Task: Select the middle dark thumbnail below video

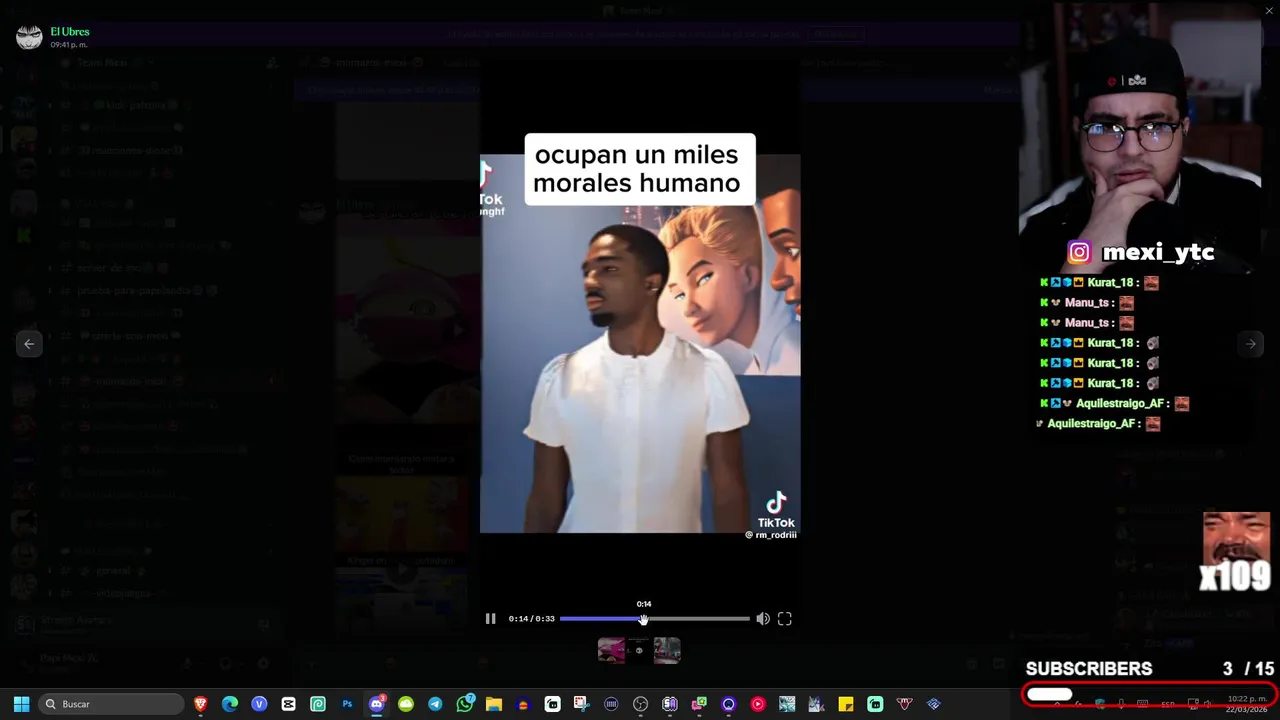Action: click(x=639, y=651)
